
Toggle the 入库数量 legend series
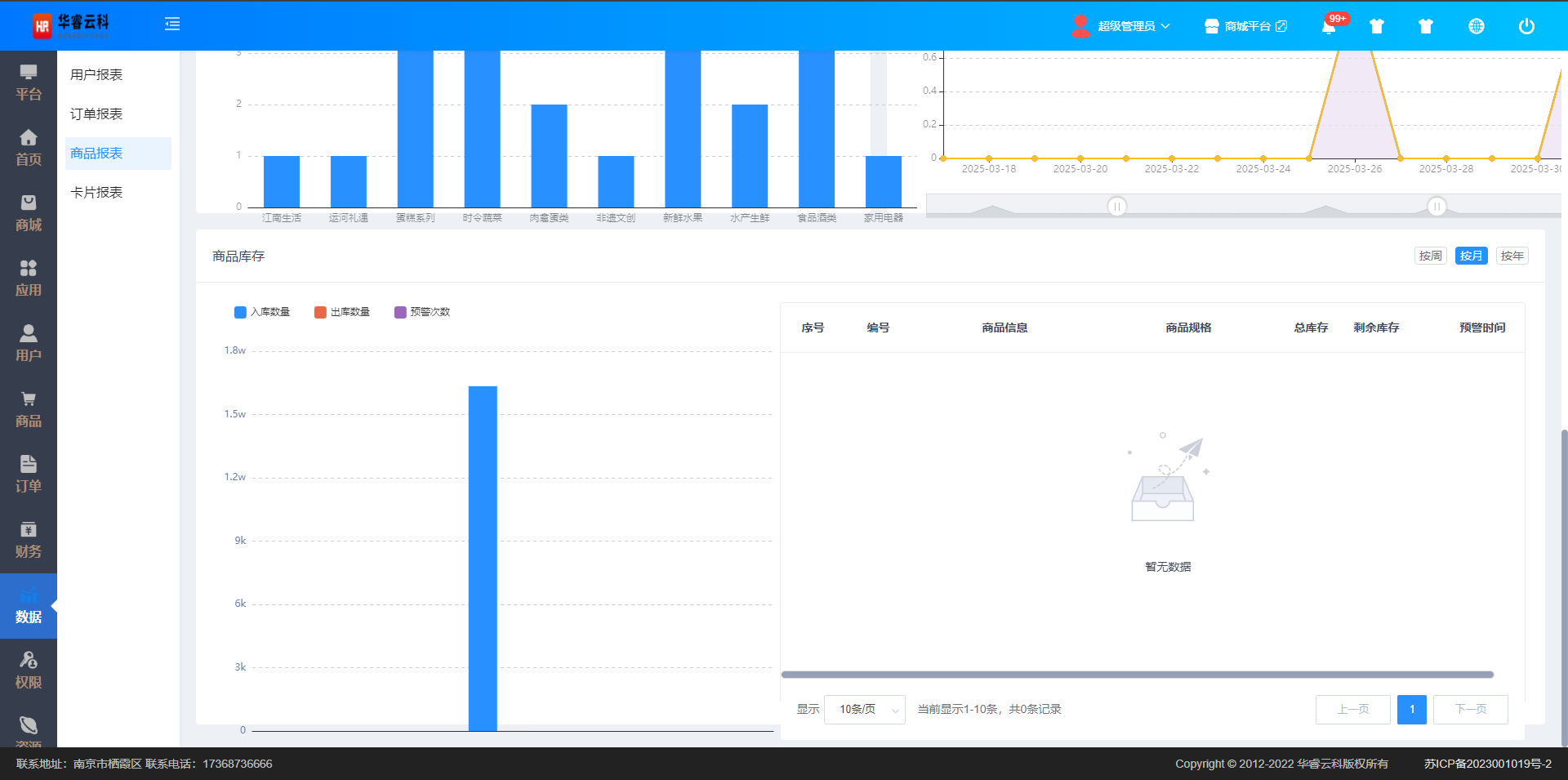262,312
